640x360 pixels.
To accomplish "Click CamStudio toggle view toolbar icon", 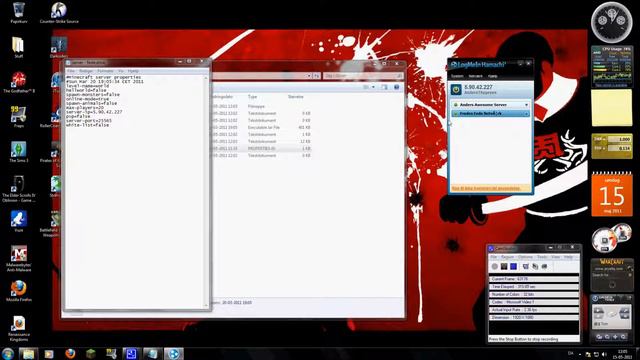I will (x=526, y=267).
